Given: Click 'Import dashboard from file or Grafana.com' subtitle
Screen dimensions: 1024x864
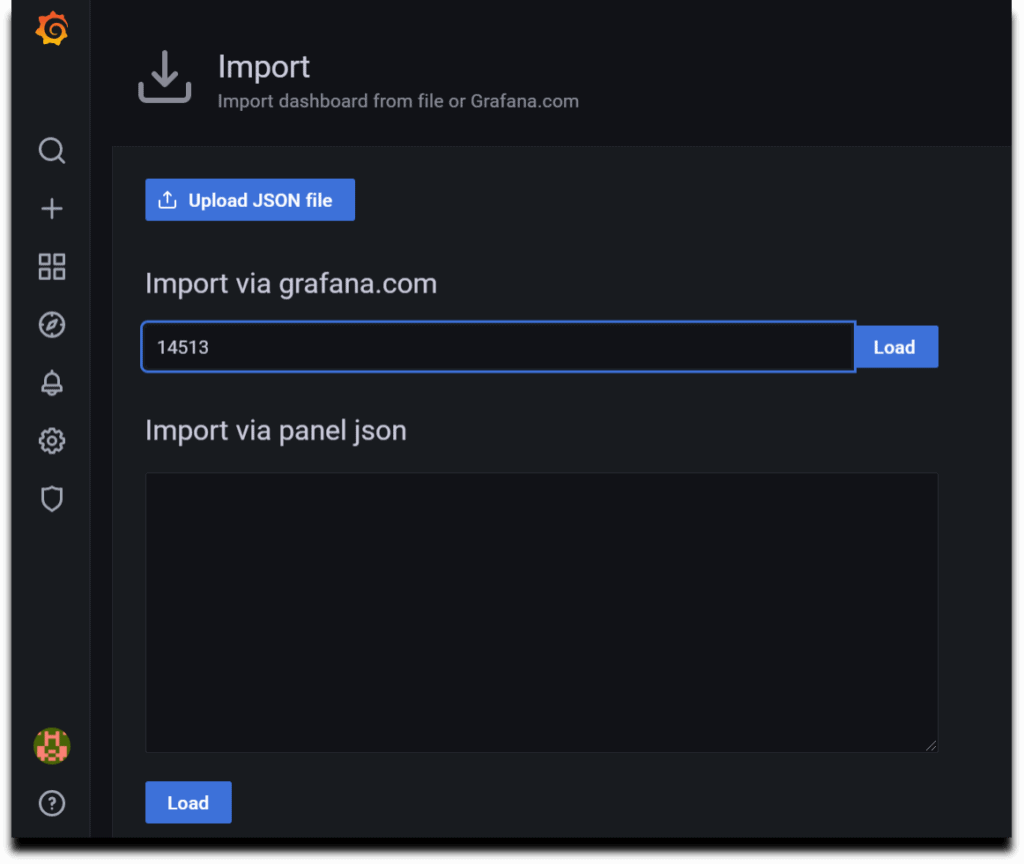Looking at the screenshot, I should tap(398, 101).
